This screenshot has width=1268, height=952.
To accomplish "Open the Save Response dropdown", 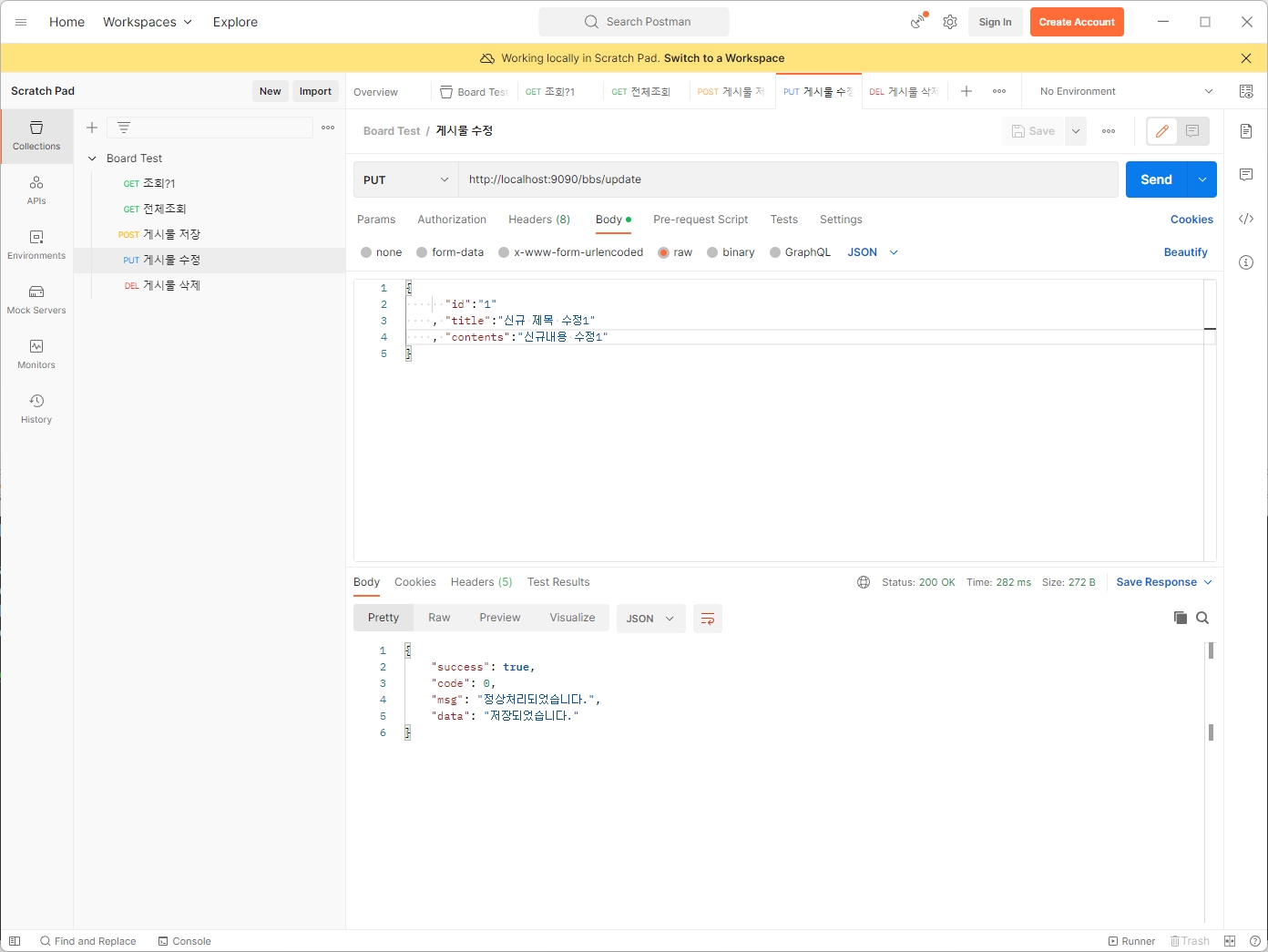I will pos(1164,582).
